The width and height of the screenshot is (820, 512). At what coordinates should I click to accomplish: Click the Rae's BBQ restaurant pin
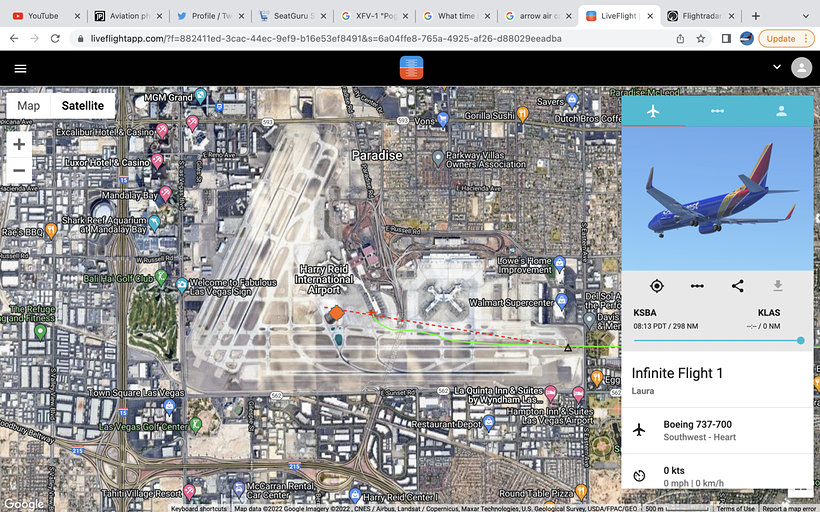click(51, 230)
